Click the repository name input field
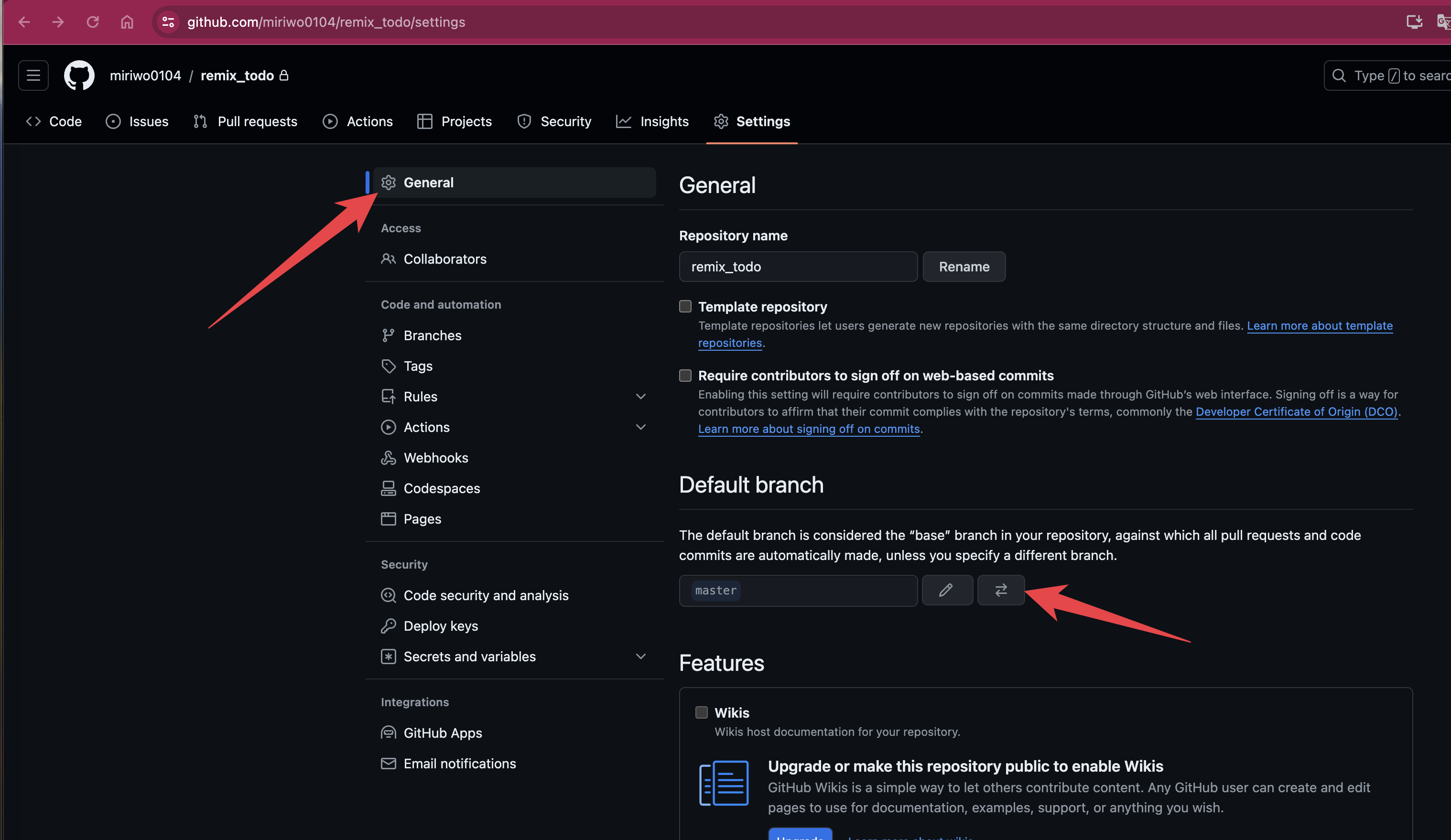1451x840 pixels. pos(798,267)
